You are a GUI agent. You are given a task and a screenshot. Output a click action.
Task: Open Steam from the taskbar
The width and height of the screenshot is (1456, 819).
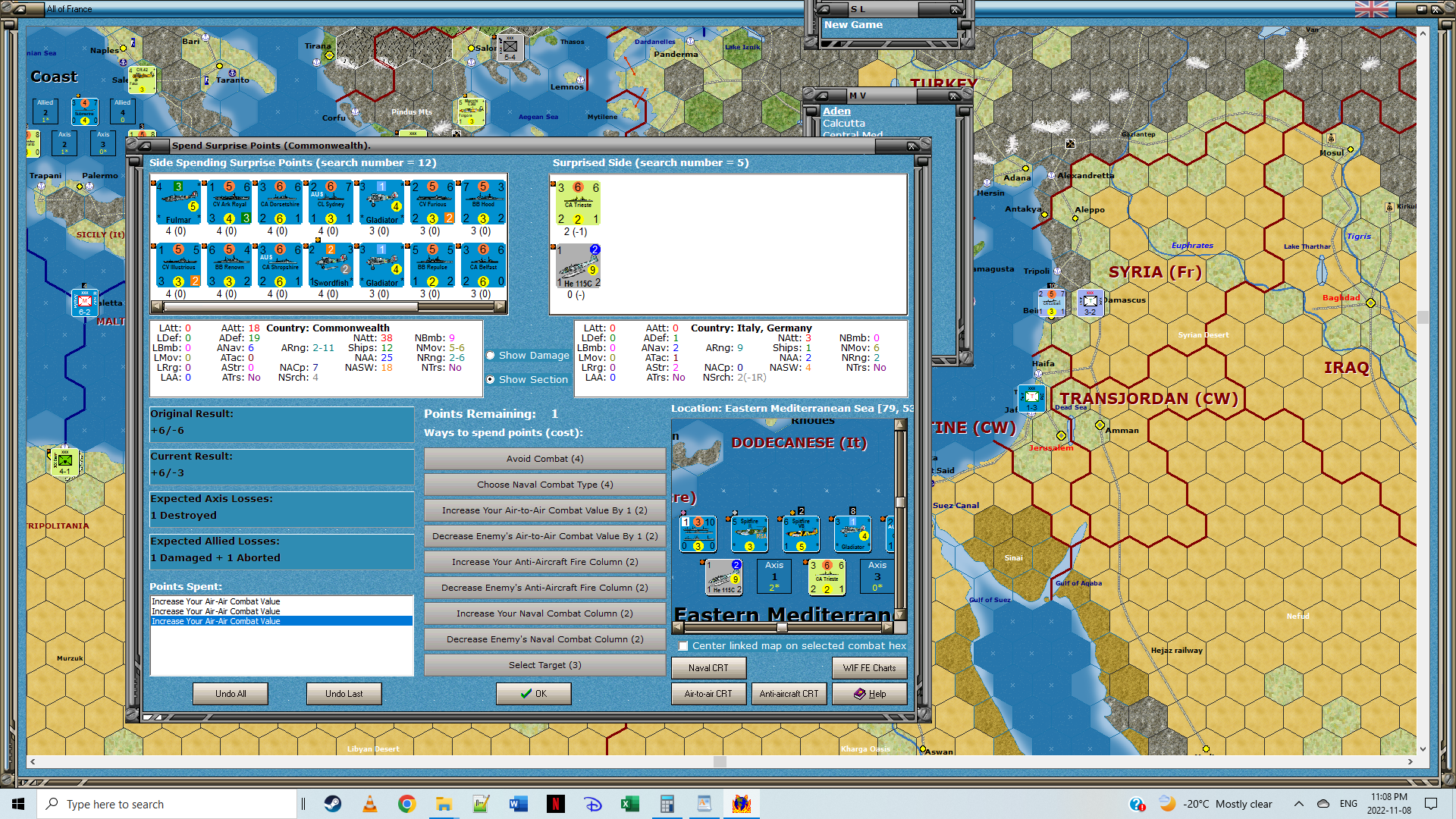point(333,804)
